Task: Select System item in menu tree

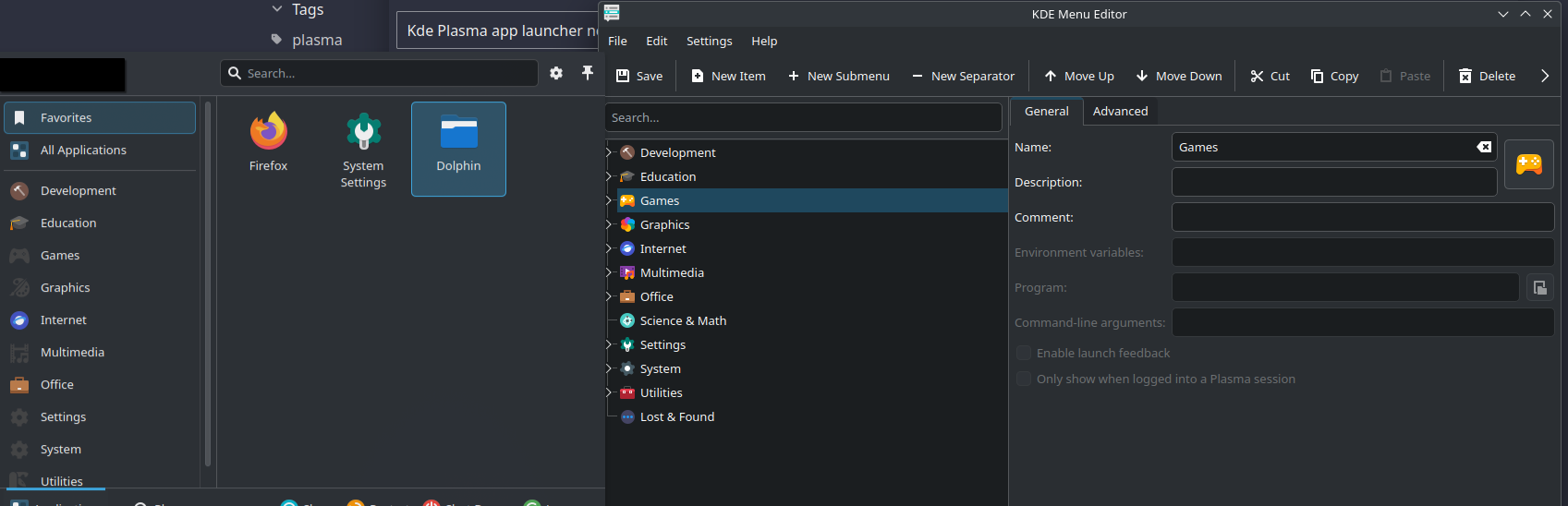Action: [x=660, y=368]
